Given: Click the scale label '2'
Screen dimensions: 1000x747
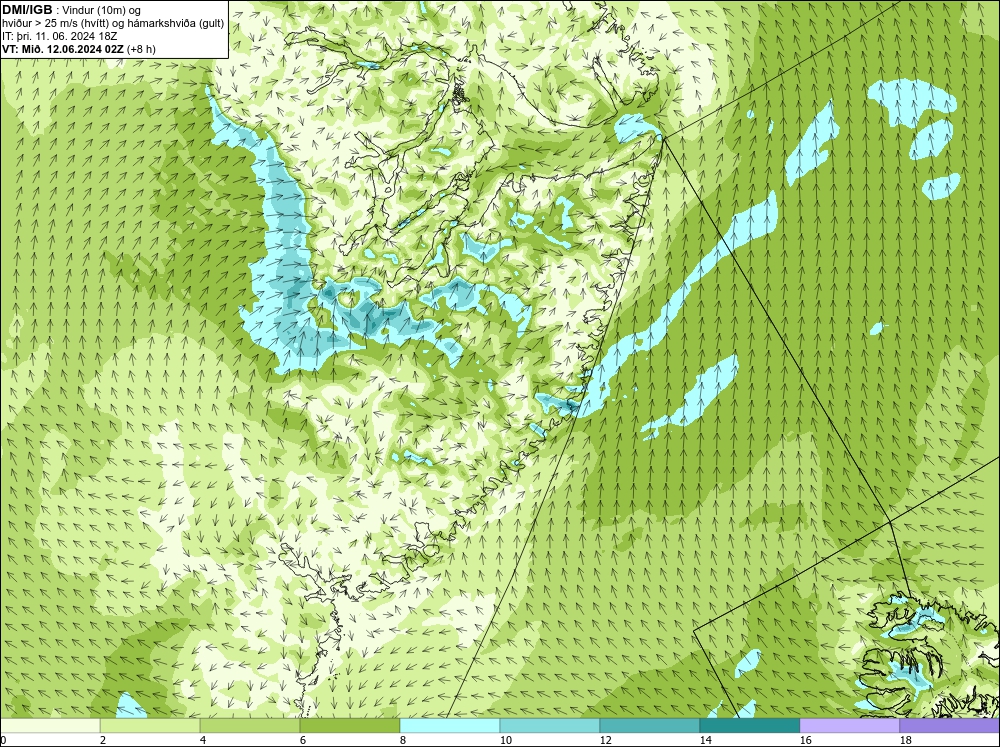Looking at the screenshot, I should click(103, 740).
